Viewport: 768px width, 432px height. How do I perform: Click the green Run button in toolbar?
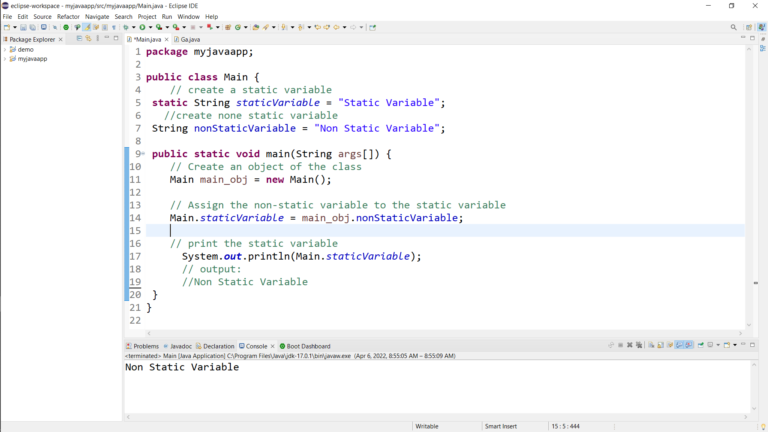[141, 27]
